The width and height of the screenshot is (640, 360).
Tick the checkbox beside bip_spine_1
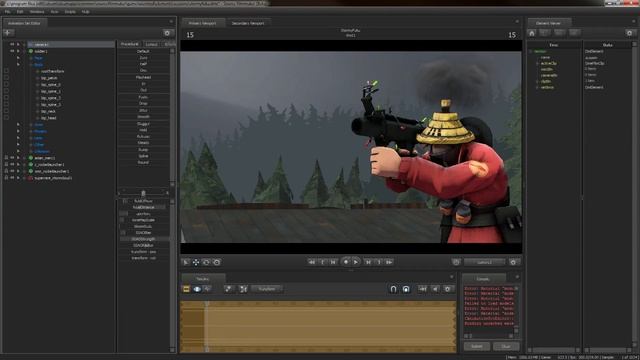coord(6,91)
